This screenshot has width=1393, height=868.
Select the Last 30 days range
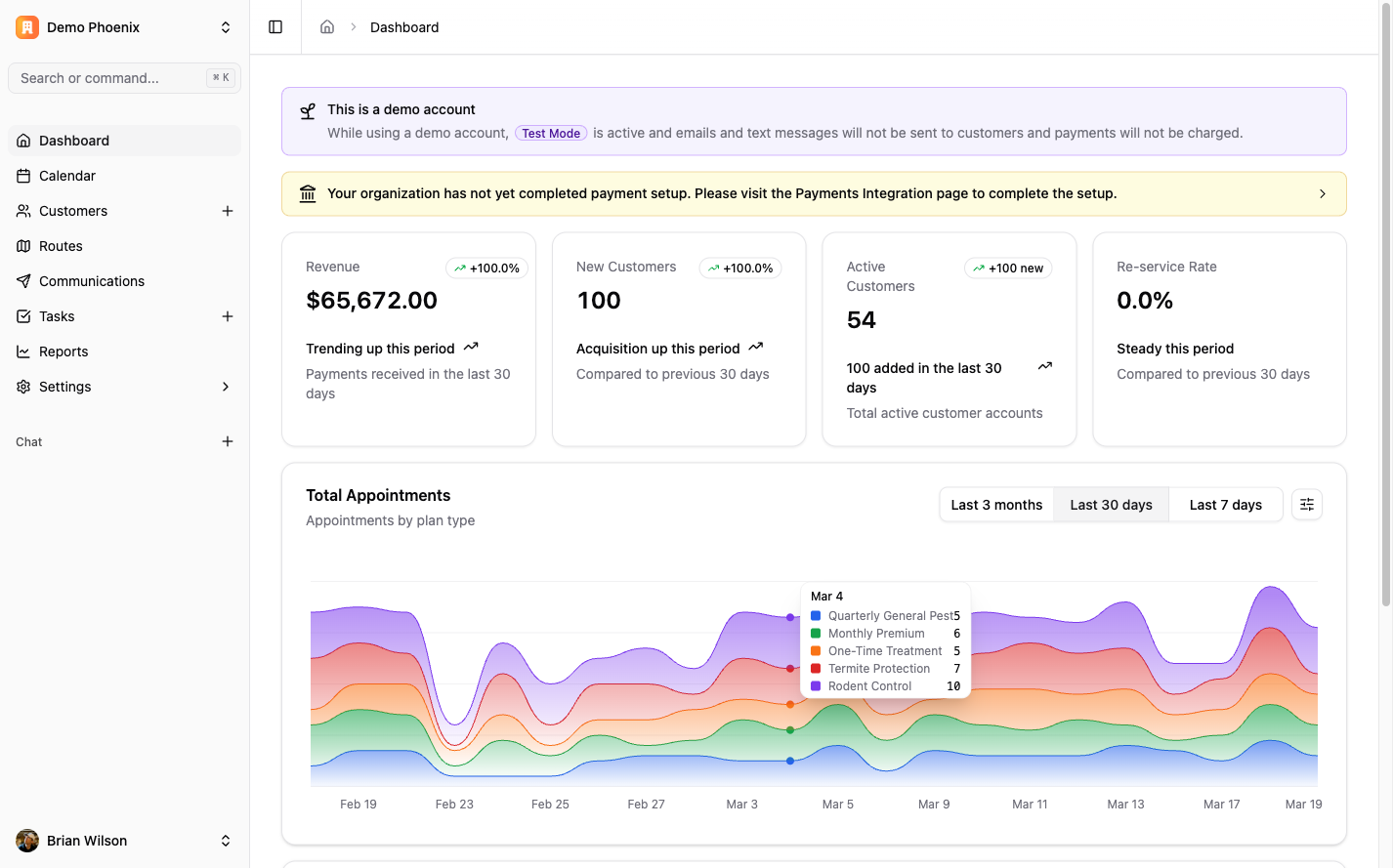click(x=1111, y=505)
